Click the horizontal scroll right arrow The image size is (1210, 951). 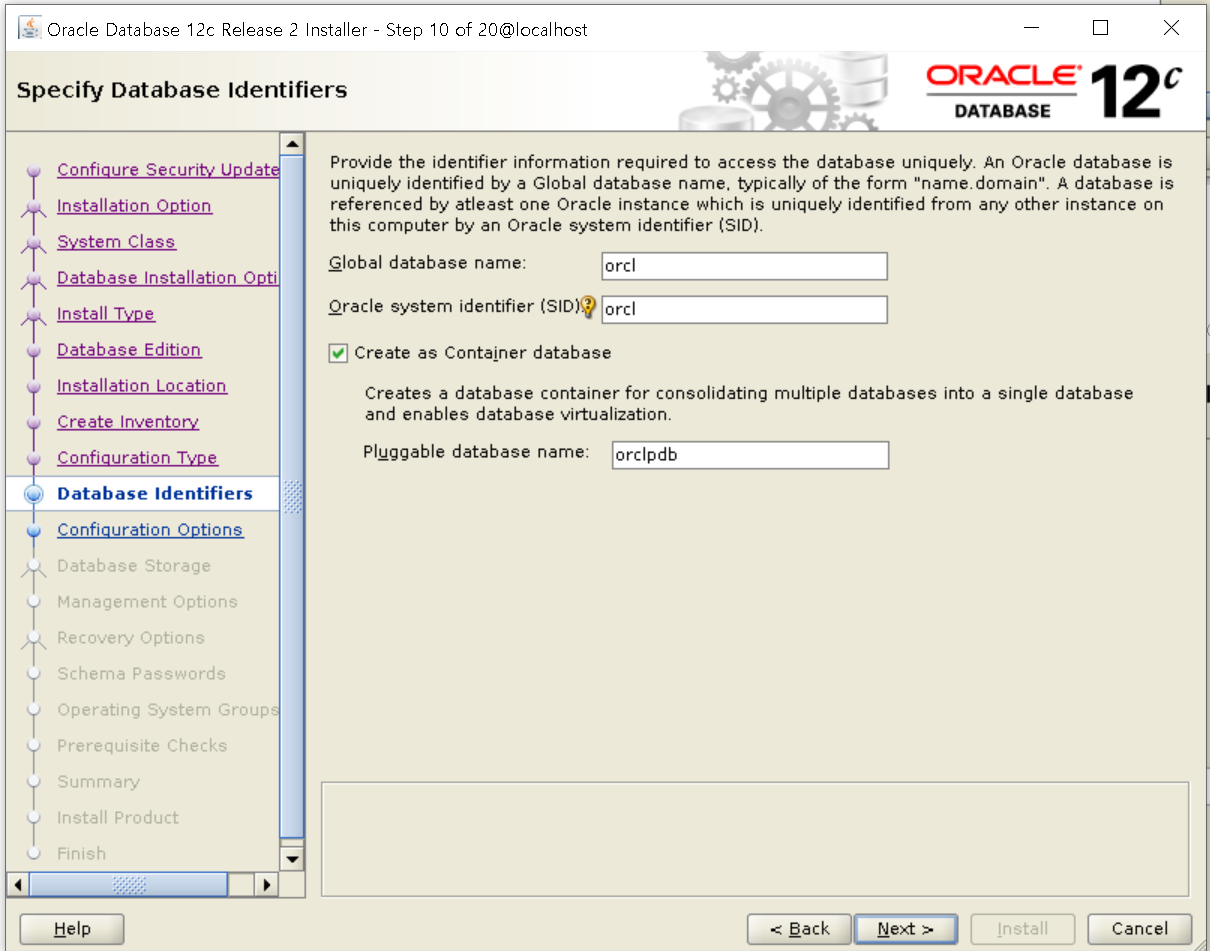tap(266, 885)
